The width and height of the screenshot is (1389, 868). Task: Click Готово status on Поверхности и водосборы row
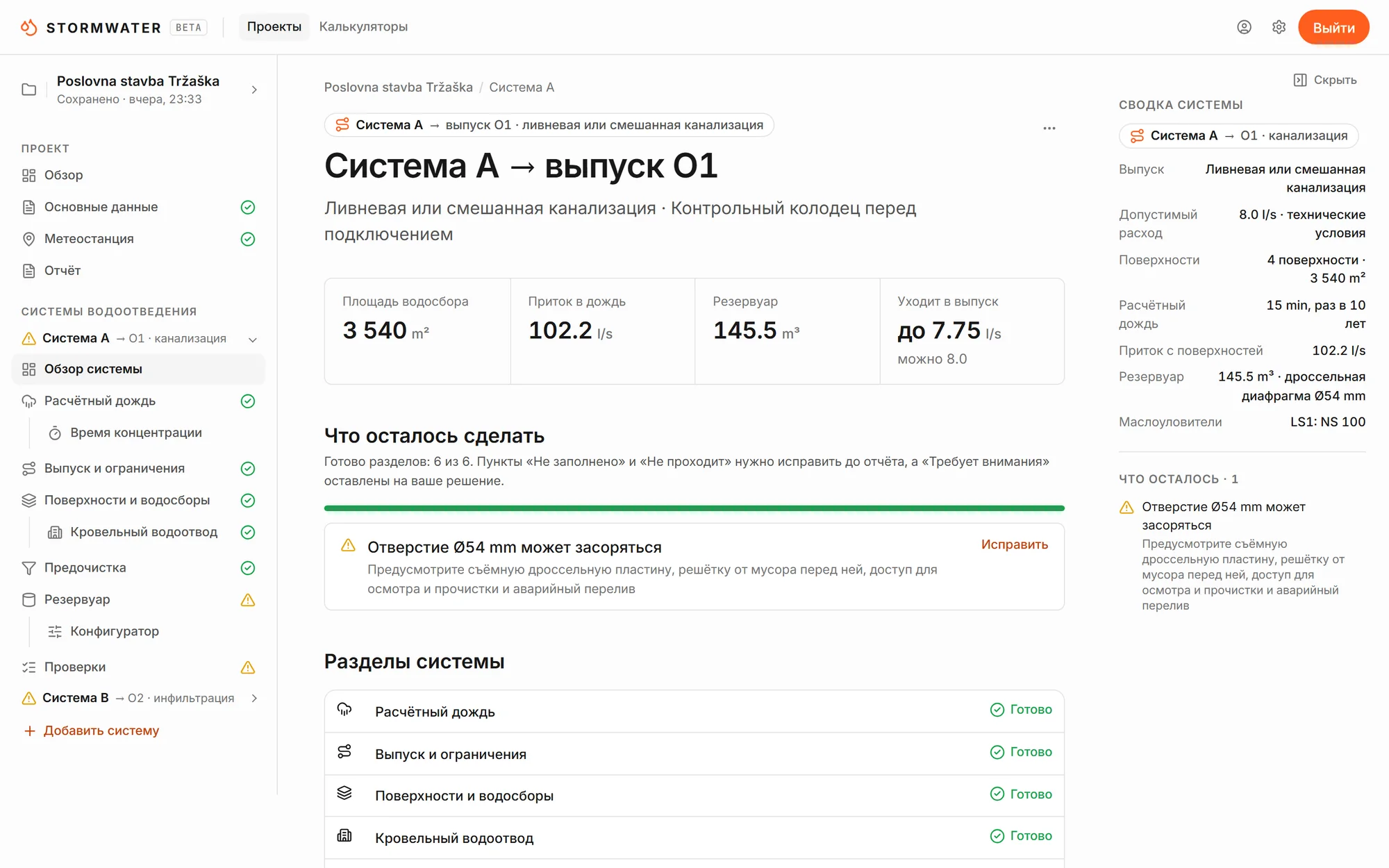pos(1021,794)
